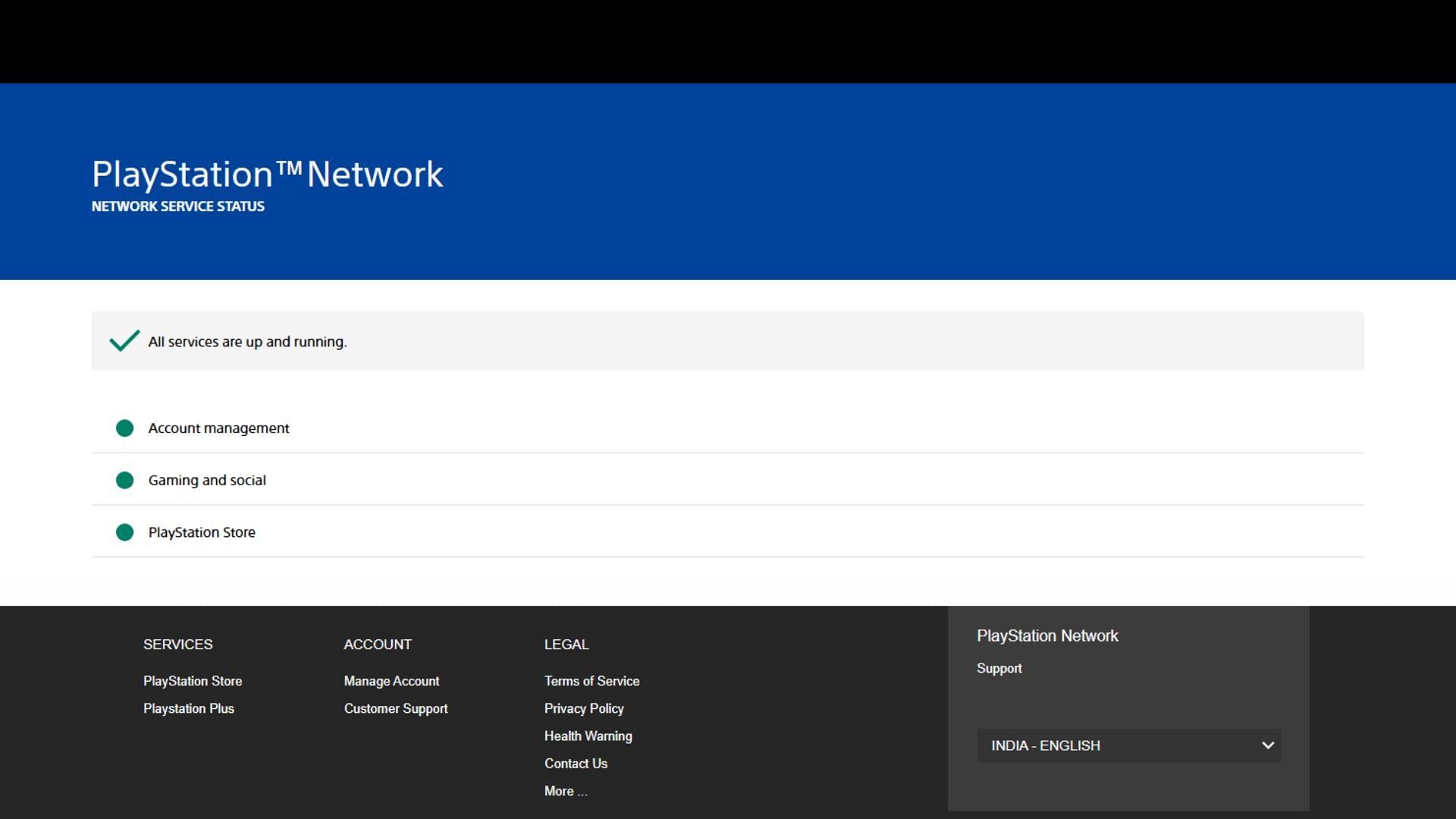Click the ACCOUNT footer heading
Screen dimensions: 1456x819
coord(378,645)
